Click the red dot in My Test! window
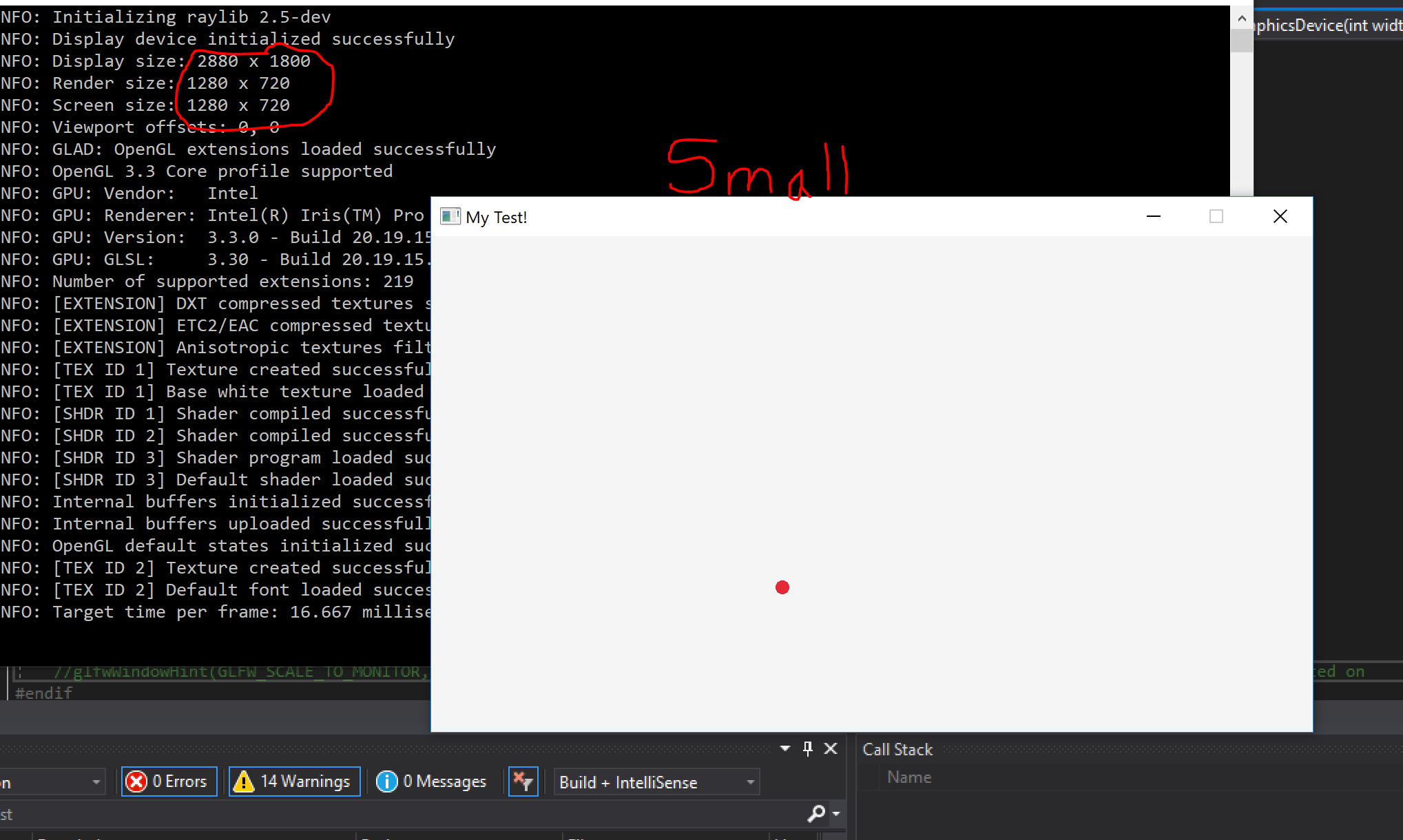 [x=782, y=587]
